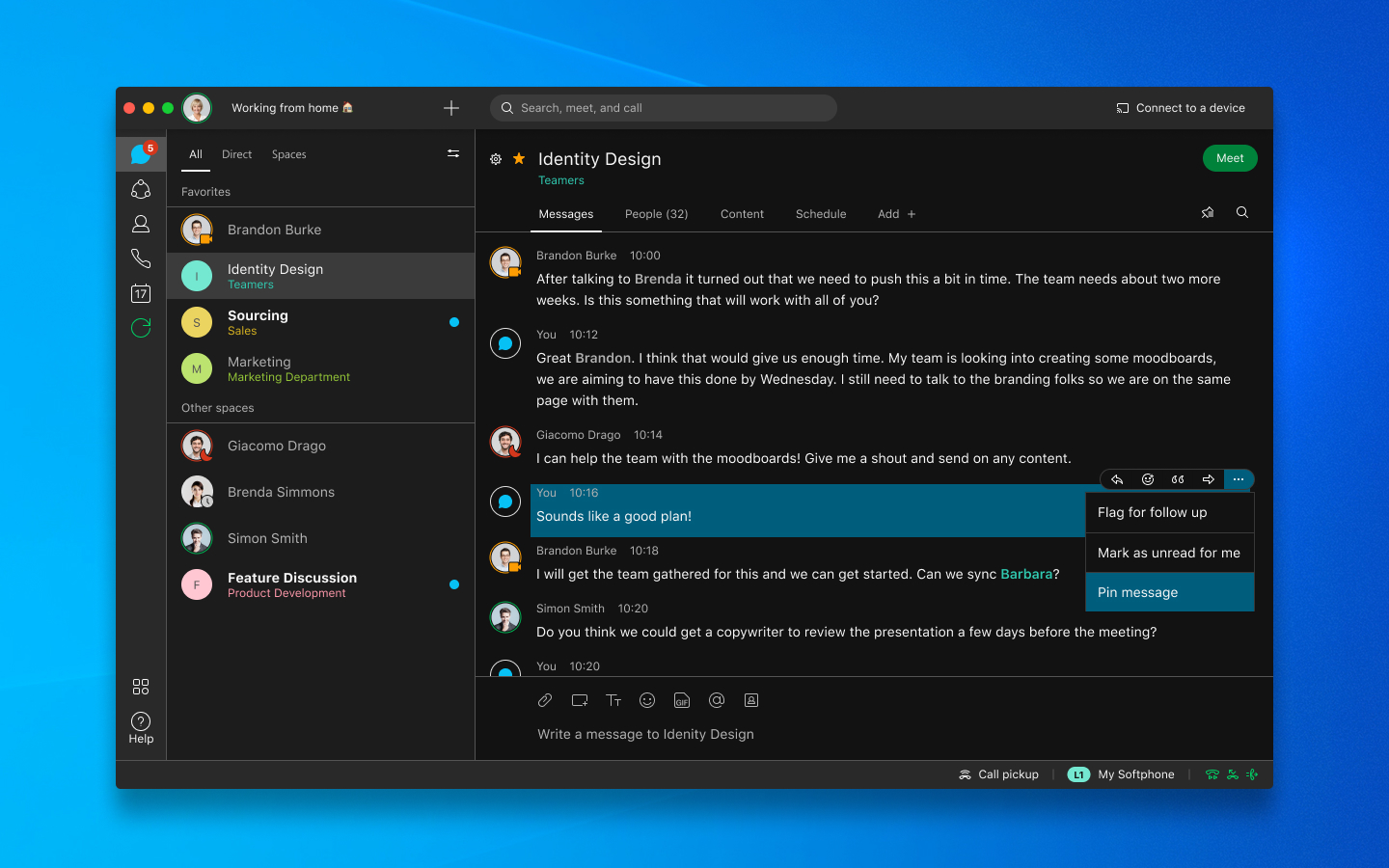The image size is (1389, 868).
Task: Open the Schedule tab
Action: (821, 214)
